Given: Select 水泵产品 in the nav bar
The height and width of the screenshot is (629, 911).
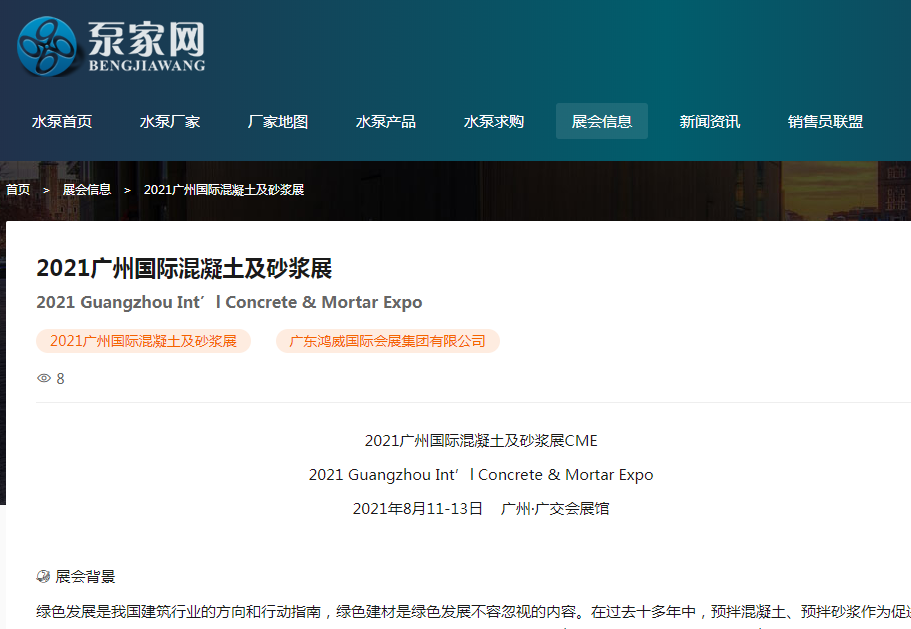Looking at the screenshot, I should 386,121.
